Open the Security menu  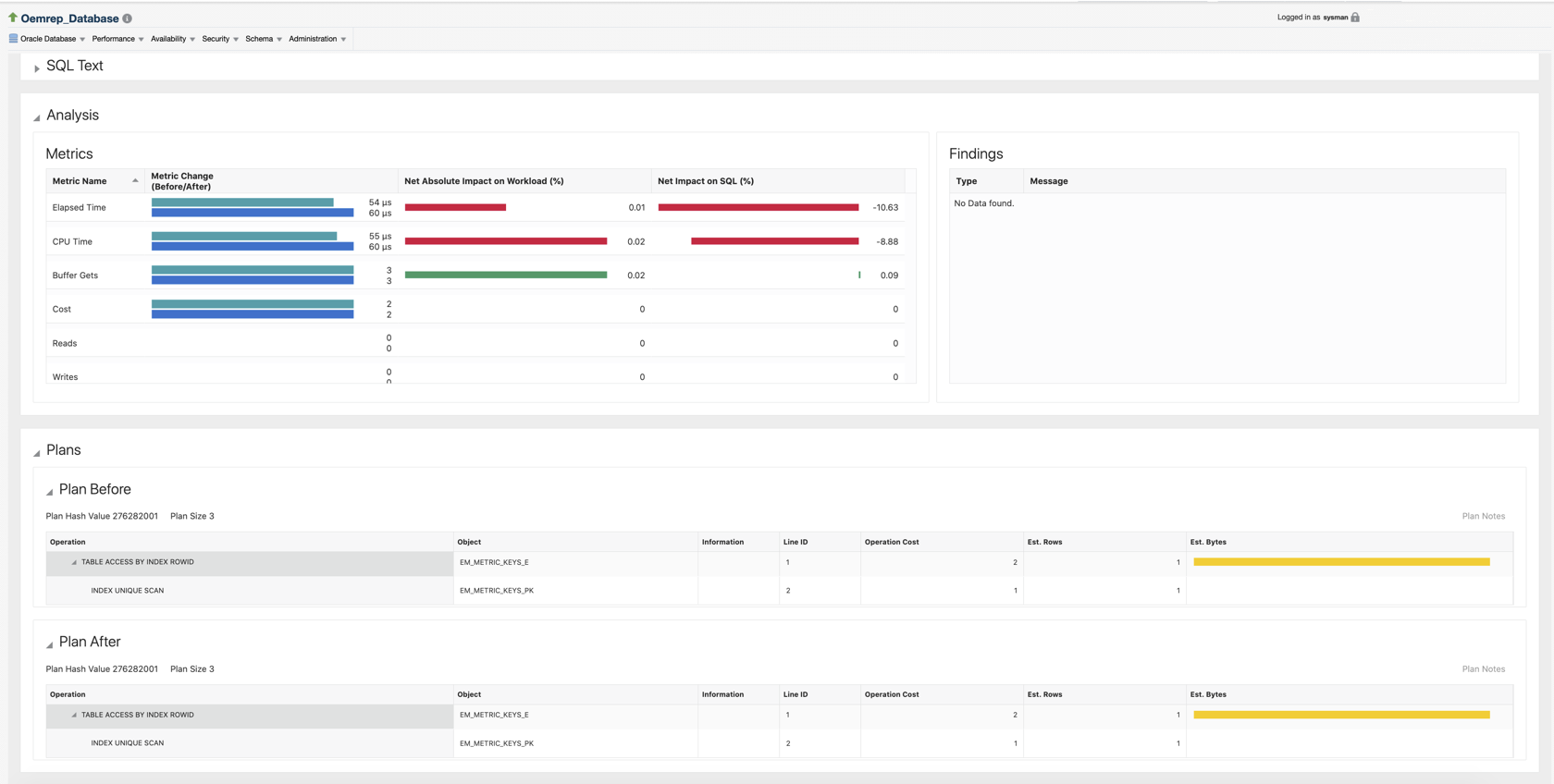point(220,39)
